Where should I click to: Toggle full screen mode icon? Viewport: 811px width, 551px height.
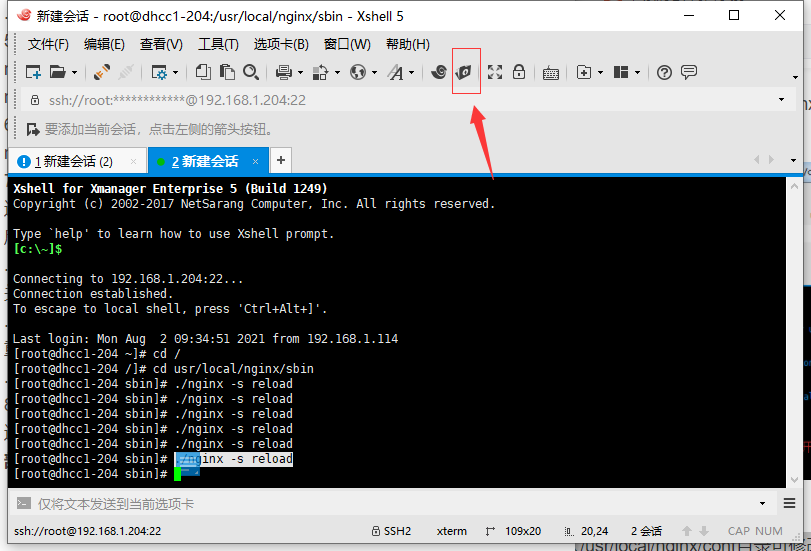[x=495, y=72]
